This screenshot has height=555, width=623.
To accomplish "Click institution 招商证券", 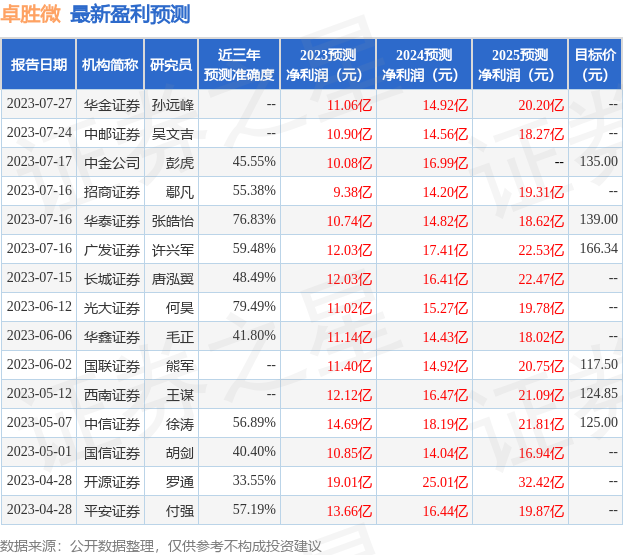I will pos(112,192).
